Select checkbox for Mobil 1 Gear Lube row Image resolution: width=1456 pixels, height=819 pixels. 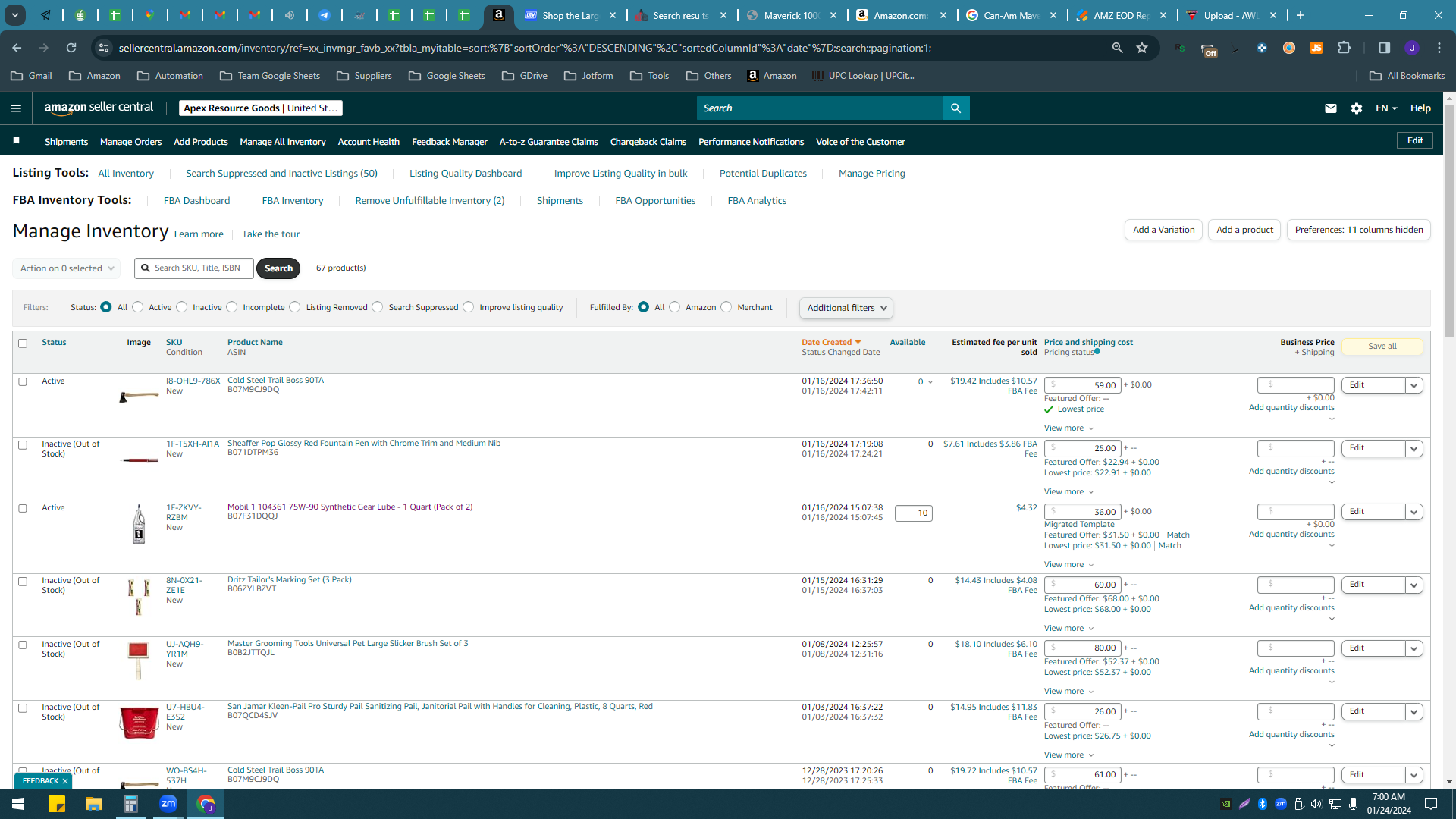pos(23,509)
